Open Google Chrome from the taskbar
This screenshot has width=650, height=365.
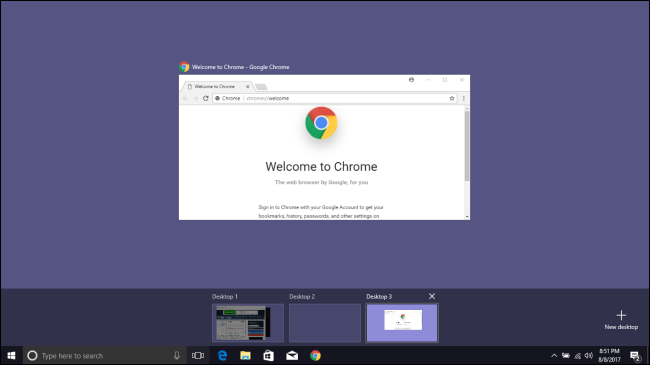coord(315,355)
